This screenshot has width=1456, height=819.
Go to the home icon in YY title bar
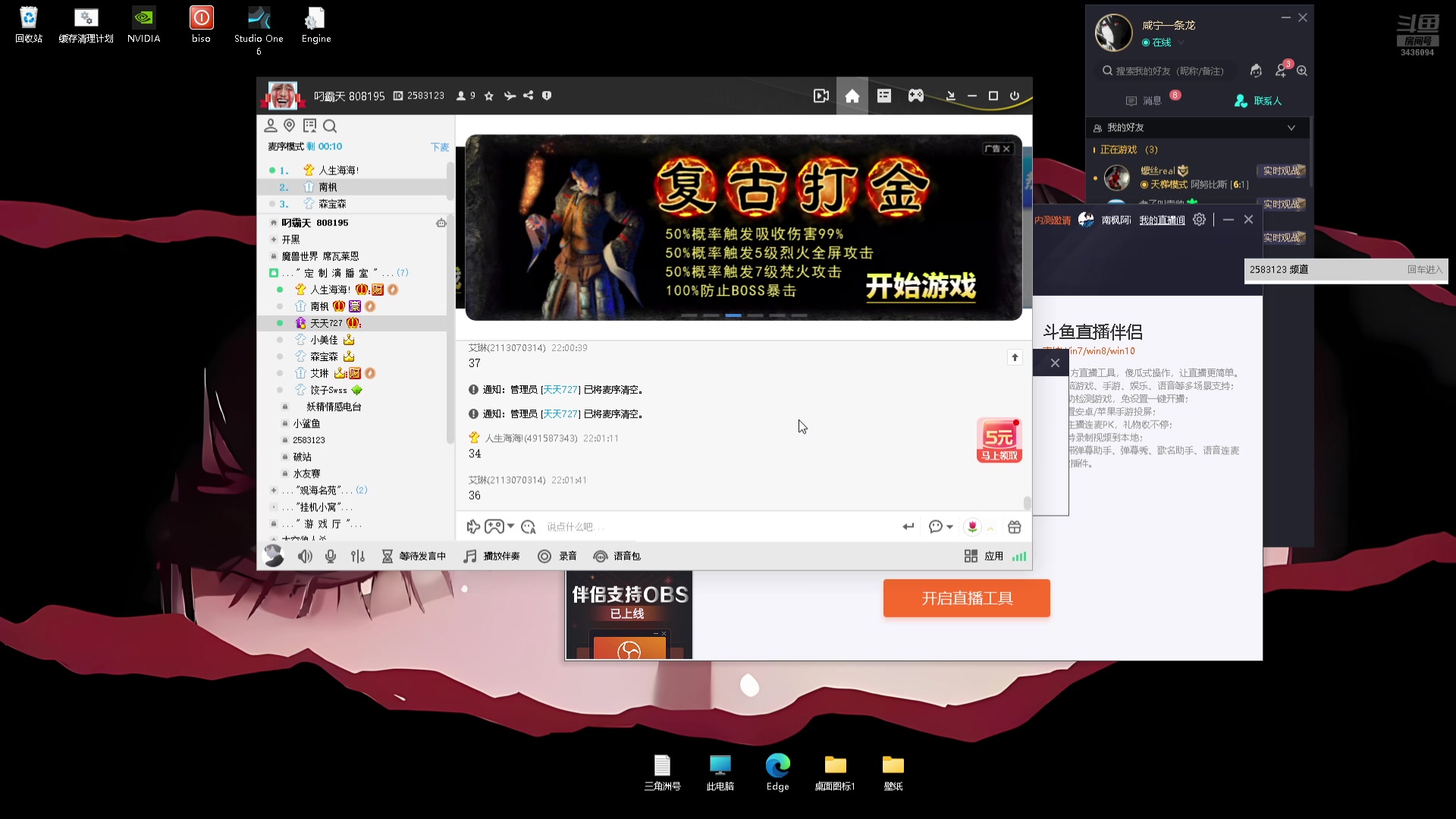[x=852, y=96]
